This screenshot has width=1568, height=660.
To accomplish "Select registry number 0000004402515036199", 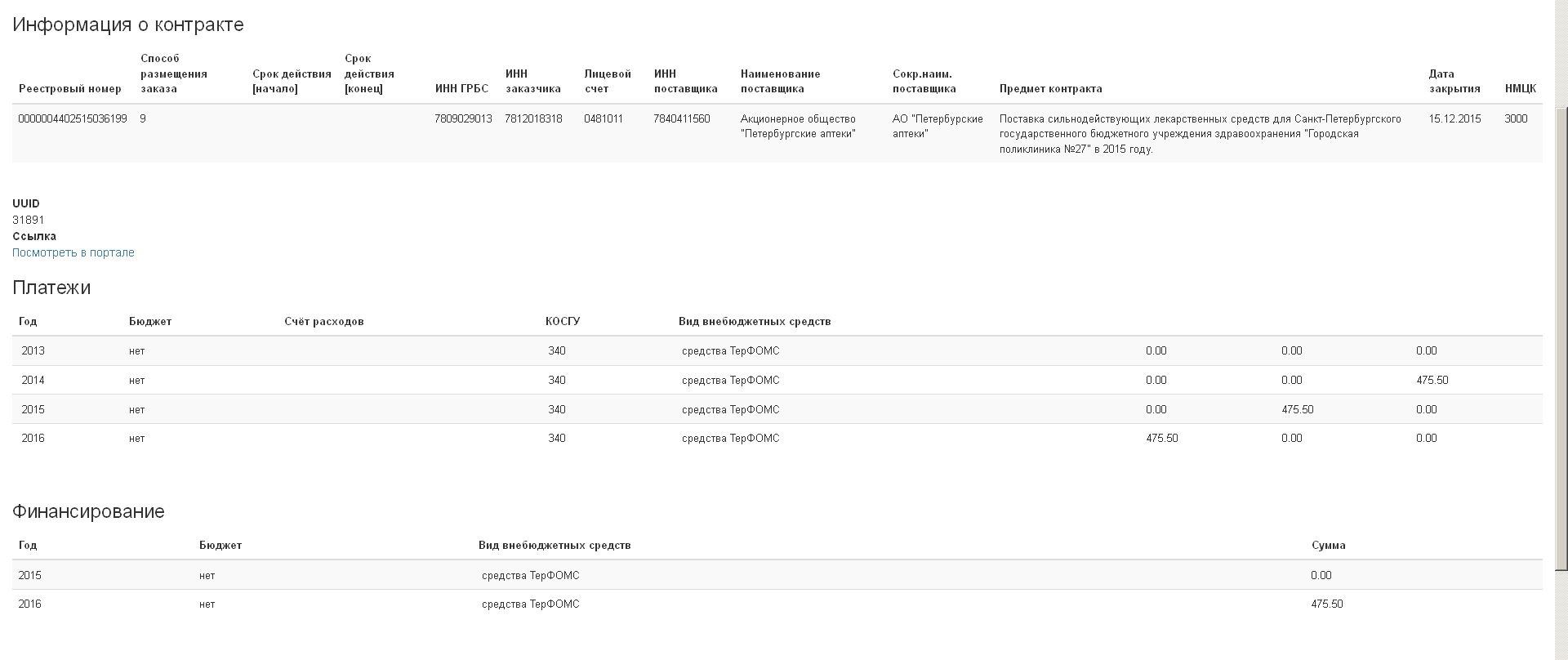I will coord(73,118).
